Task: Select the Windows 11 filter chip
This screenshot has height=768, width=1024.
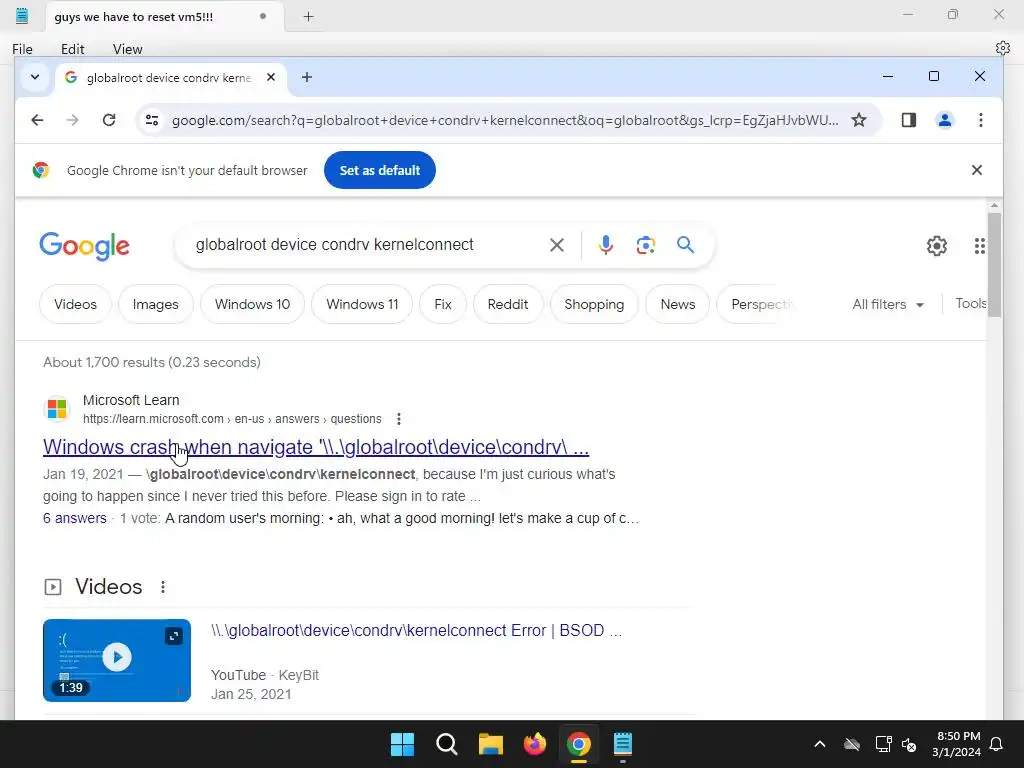Action: [362, 304]
